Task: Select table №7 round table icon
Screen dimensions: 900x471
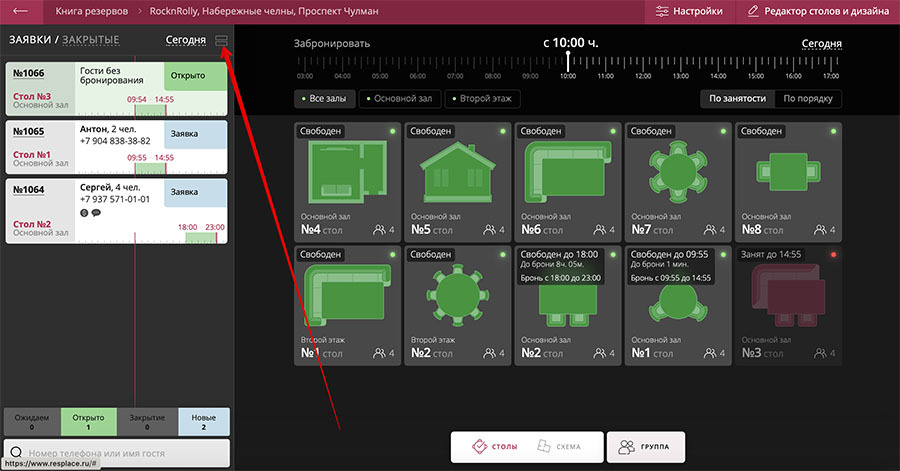Action: [678, 172]
